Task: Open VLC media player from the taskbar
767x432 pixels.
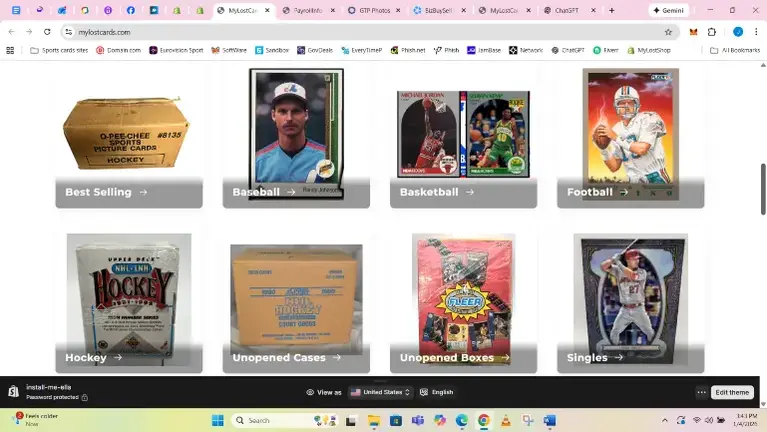Action: point(506,420)
